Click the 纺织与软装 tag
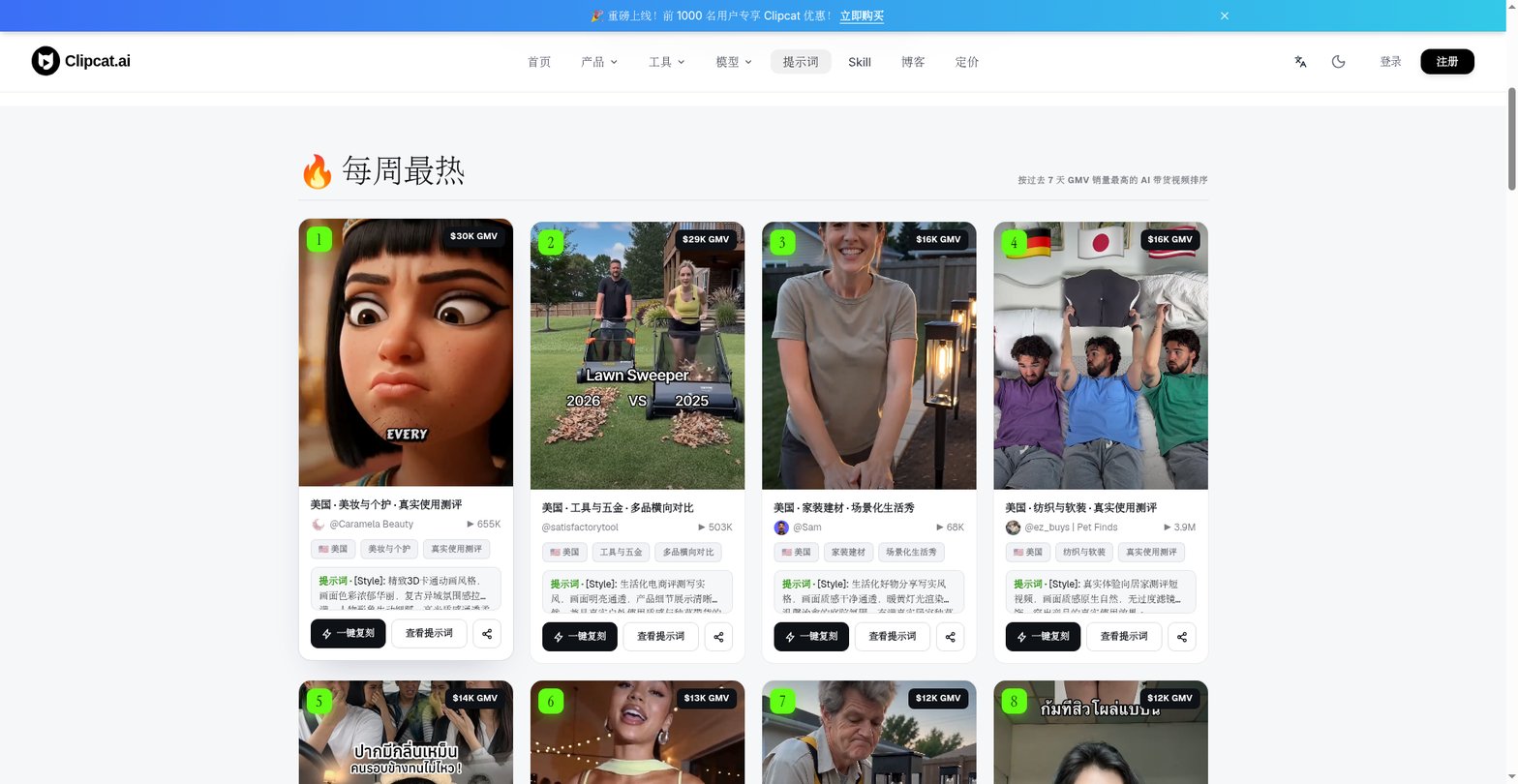Image resolution: width=1518 pixels, height=784 pixels. (x=1084, y=553)
